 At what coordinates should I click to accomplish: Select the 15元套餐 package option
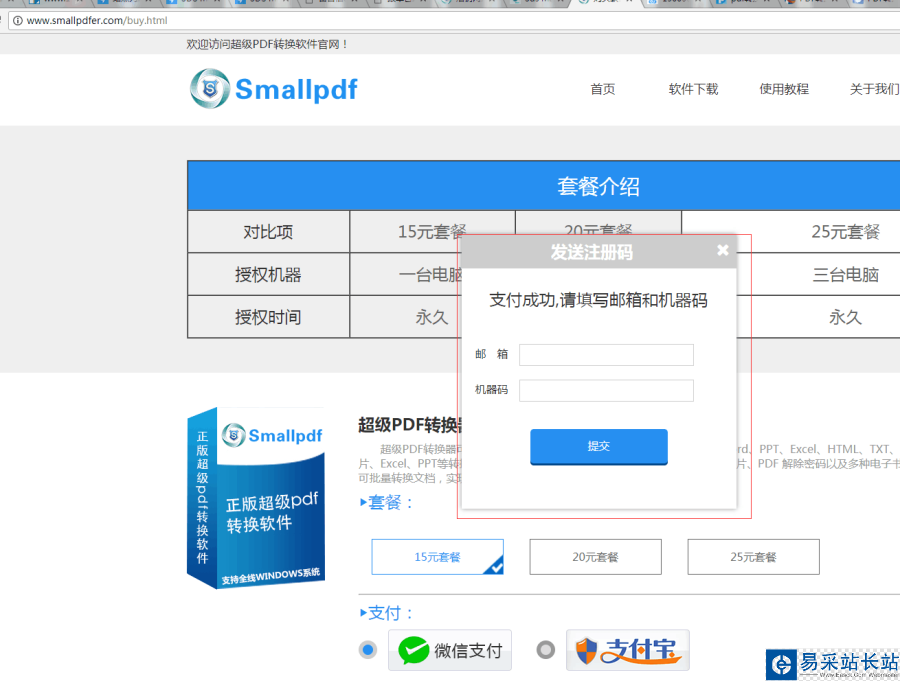[x=437, y=557]
